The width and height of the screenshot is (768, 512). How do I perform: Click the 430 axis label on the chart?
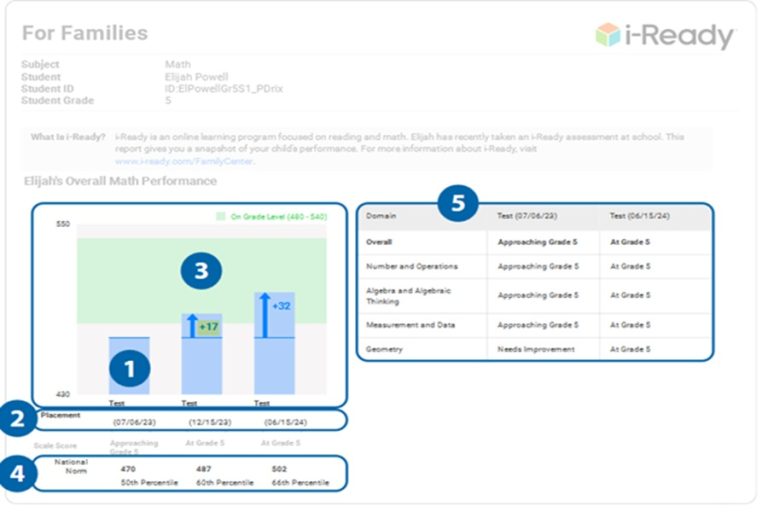click(x=63, y=394)
